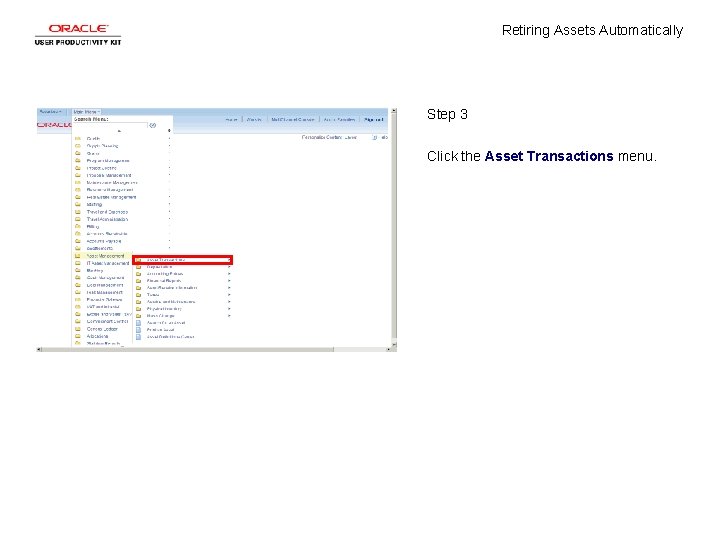Expand the arrow on the Mass Change row
Screen dimensions: 720x540
(229, 316)
